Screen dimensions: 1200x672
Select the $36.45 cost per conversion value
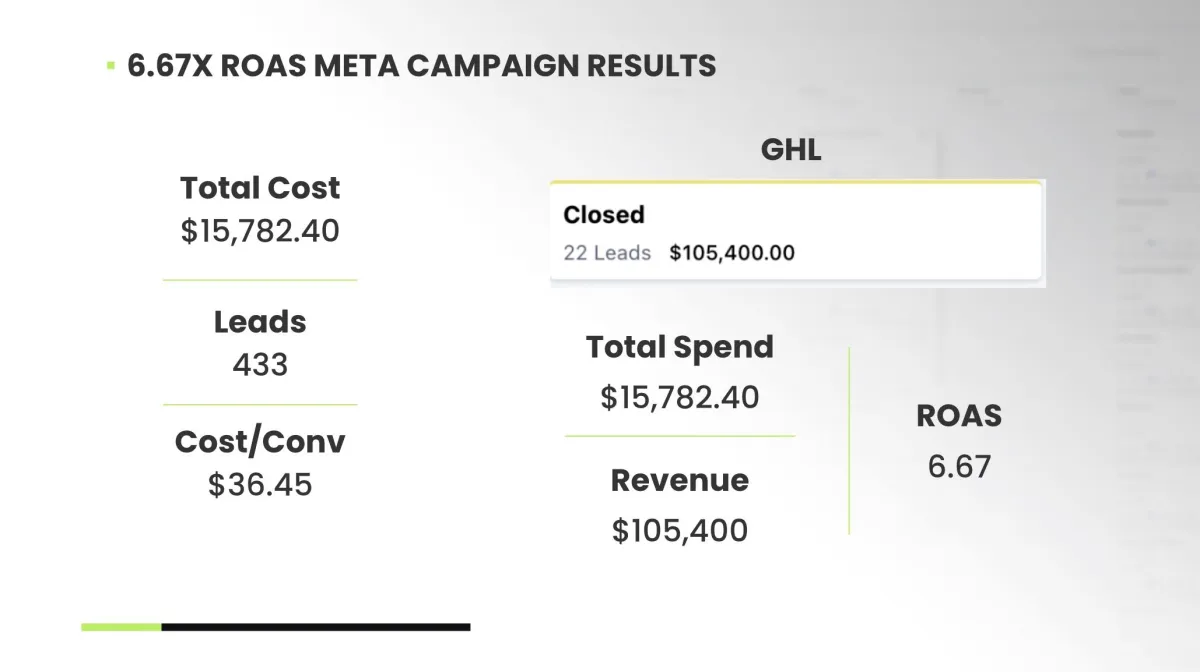[x=260, y=485]
